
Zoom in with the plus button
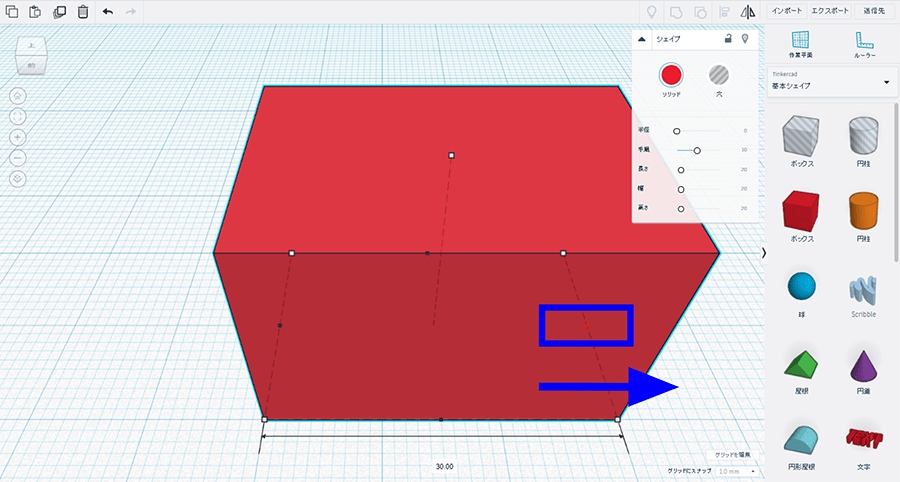tap(18, 137)
